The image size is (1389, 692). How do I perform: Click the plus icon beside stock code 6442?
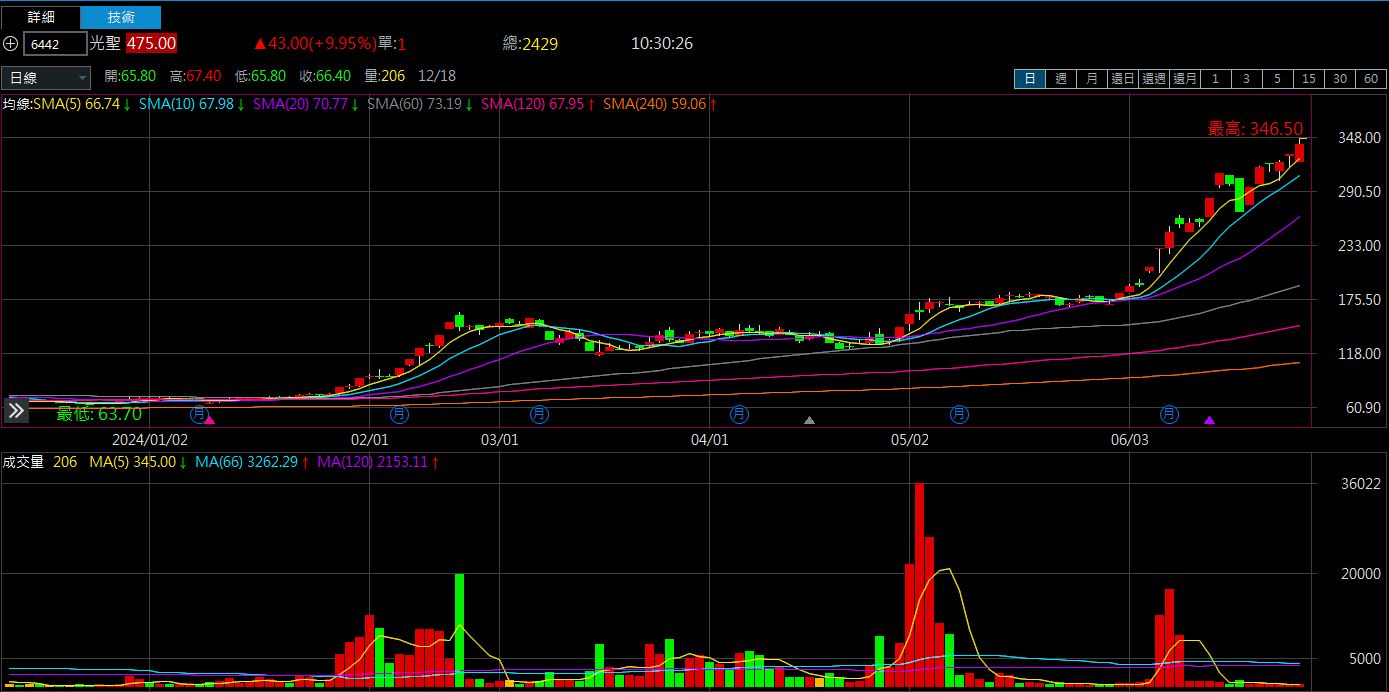tap(11, 44)
